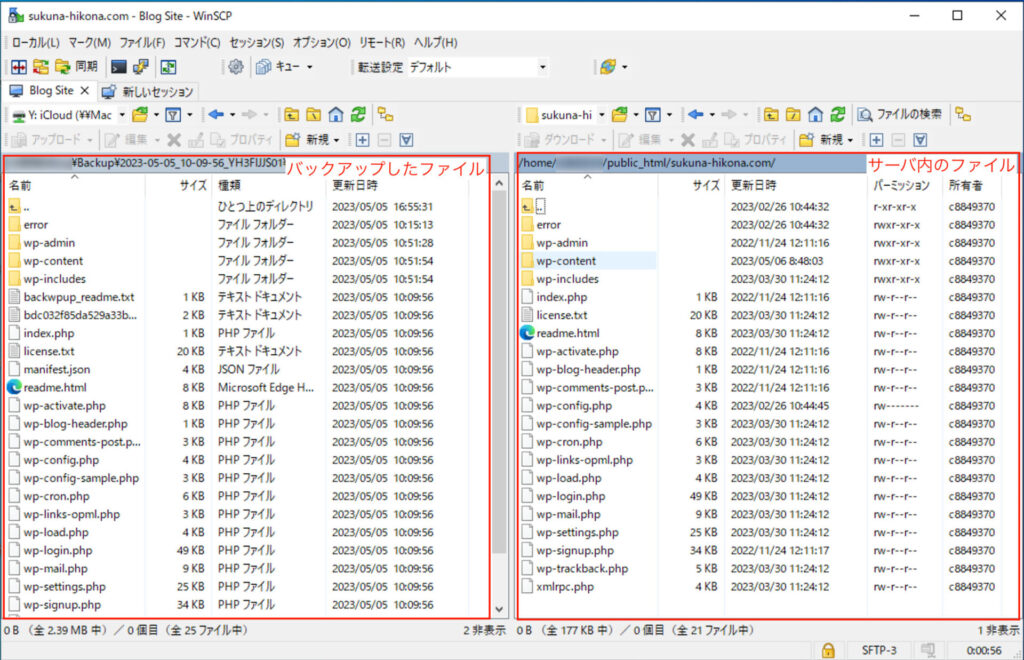Screen dimensions: 1024x660
Task: Click the local panel home directory icon
Action: pyautogui.click(x=336, y=115)
